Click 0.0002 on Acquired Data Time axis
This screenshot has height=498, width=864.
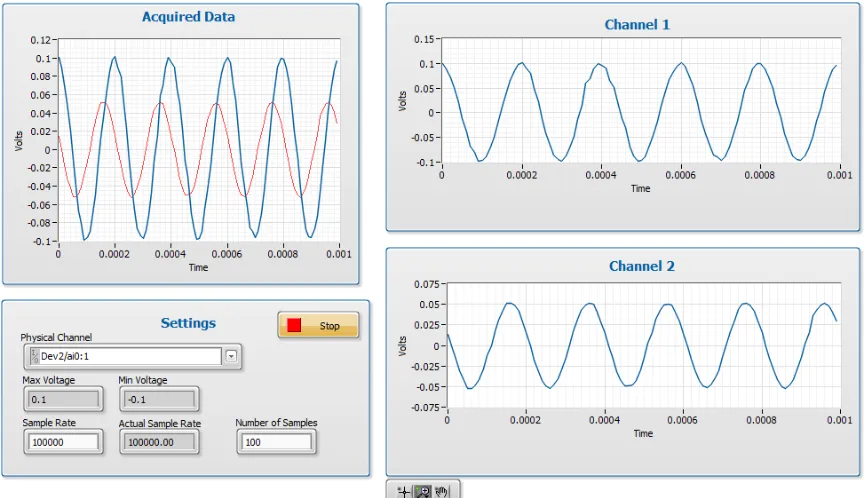114,254
